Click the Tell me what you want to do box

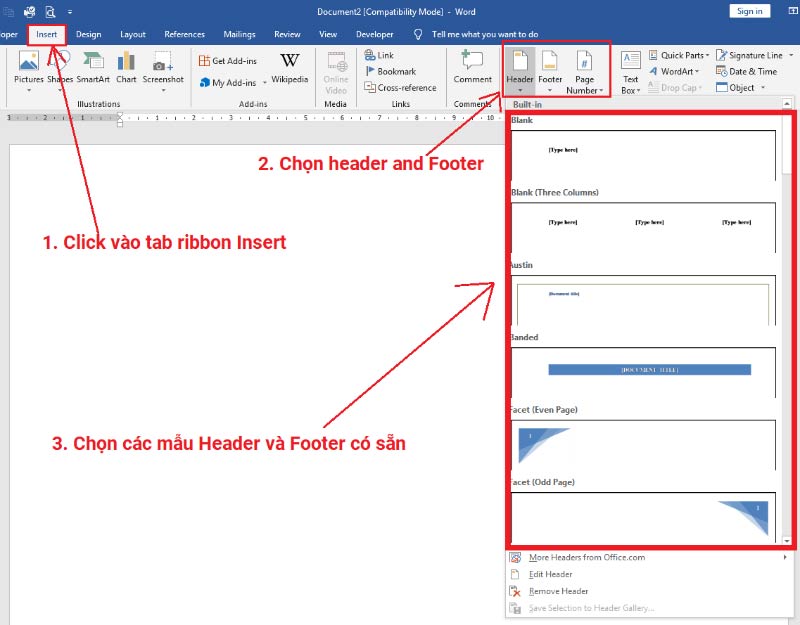[485, 34]
